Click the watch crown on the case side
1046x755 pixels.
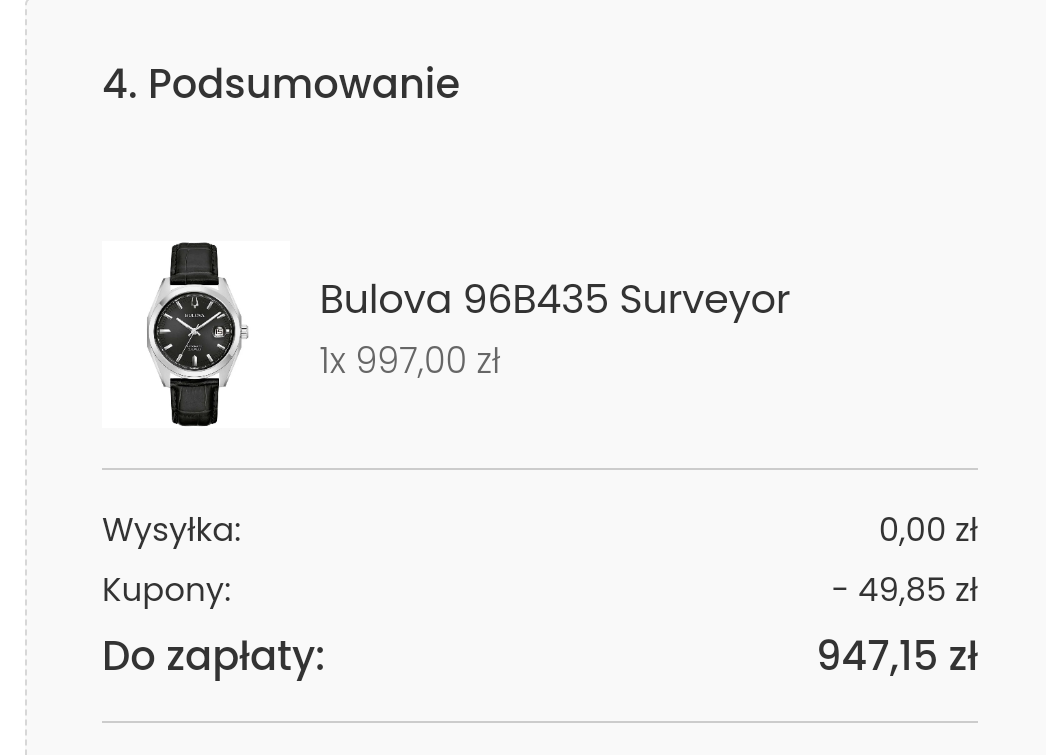point(245,331)
